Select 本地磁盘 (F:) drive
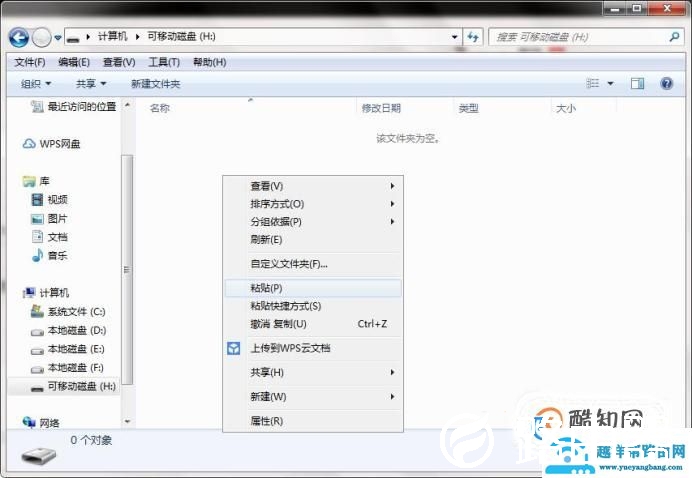Viewport: 692px width, 478px height. pos(67,368)
